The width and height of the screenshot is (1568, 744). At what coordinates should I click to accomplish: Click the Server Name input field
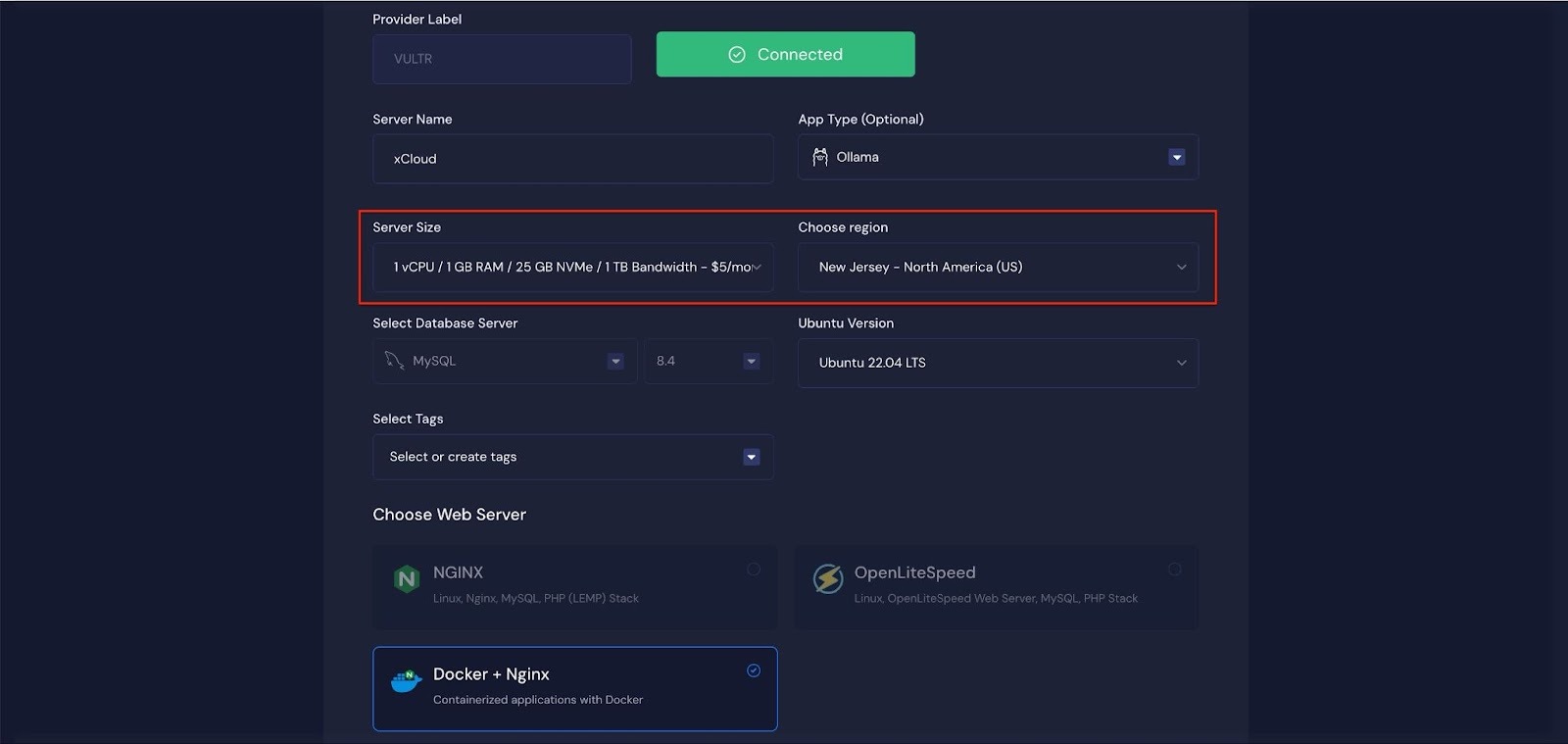click(572, 159)
